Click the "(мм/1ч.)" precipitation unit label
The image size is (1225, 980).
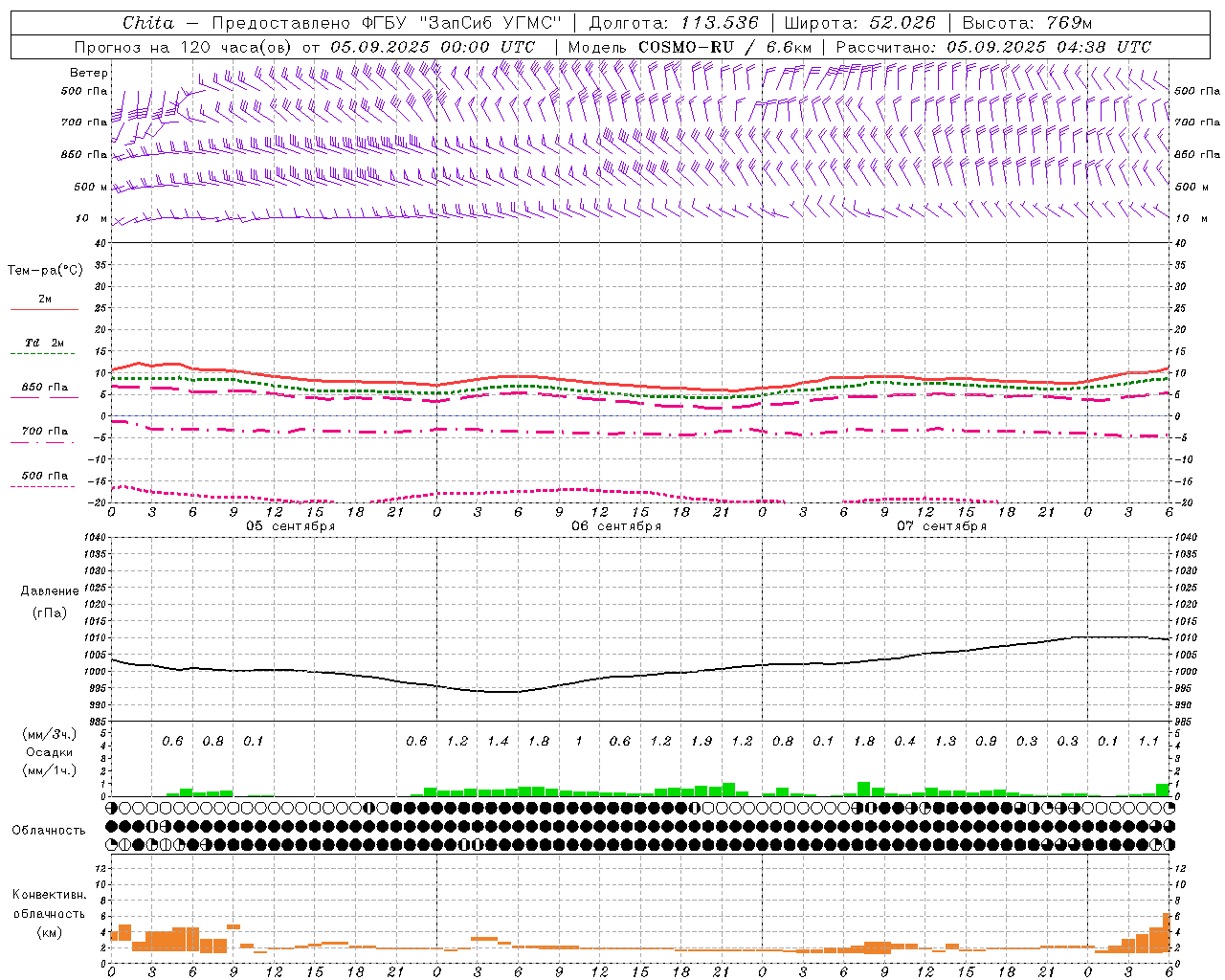pyautogui.click(x=50, y=770)
